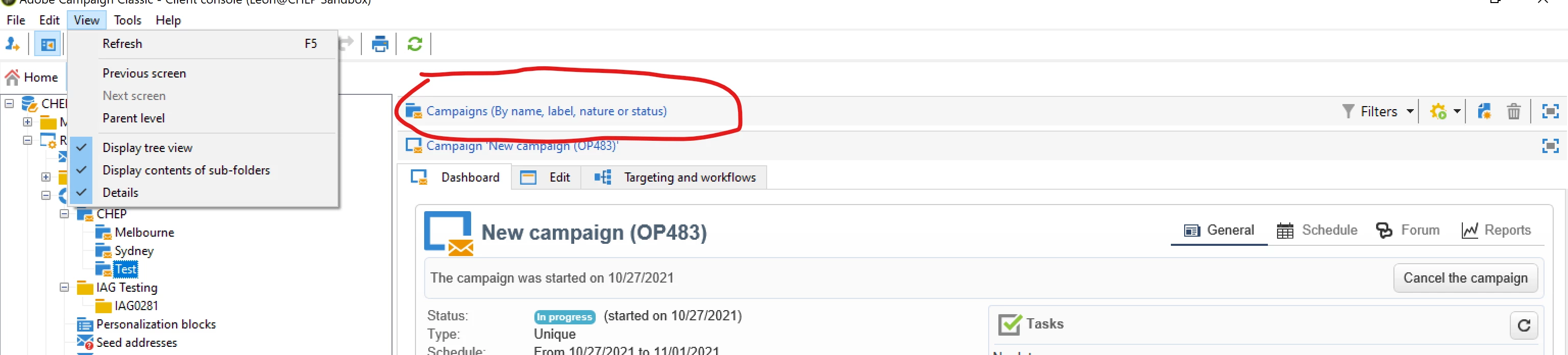
Task: Select the Schedule dashboard section
Action: point(1316,231)
